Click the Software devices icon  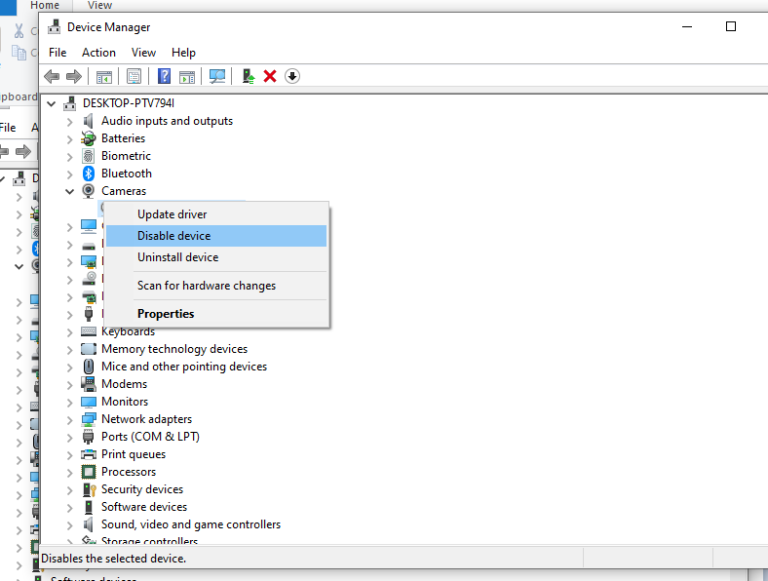tap(89, 507)
